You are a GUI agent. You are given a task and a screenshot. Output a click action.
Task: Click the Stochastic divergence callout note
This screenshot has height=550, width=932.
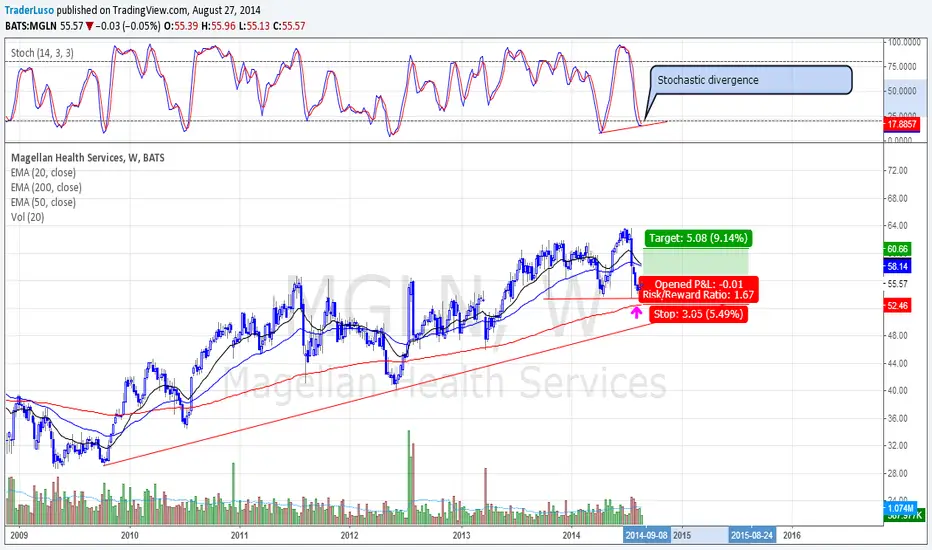pos(751,80)
